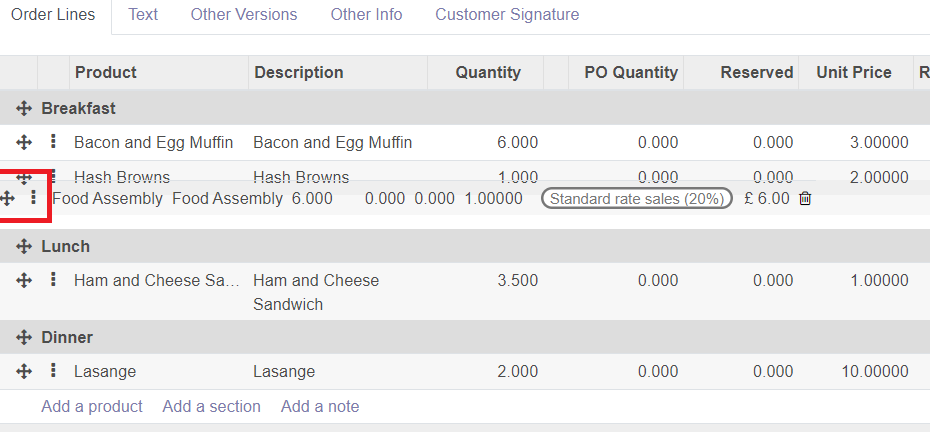Click the Bacon and Egg Muffin drag handle
The height and width of the screenshot is (432, 930).
[x=24, y=142]
